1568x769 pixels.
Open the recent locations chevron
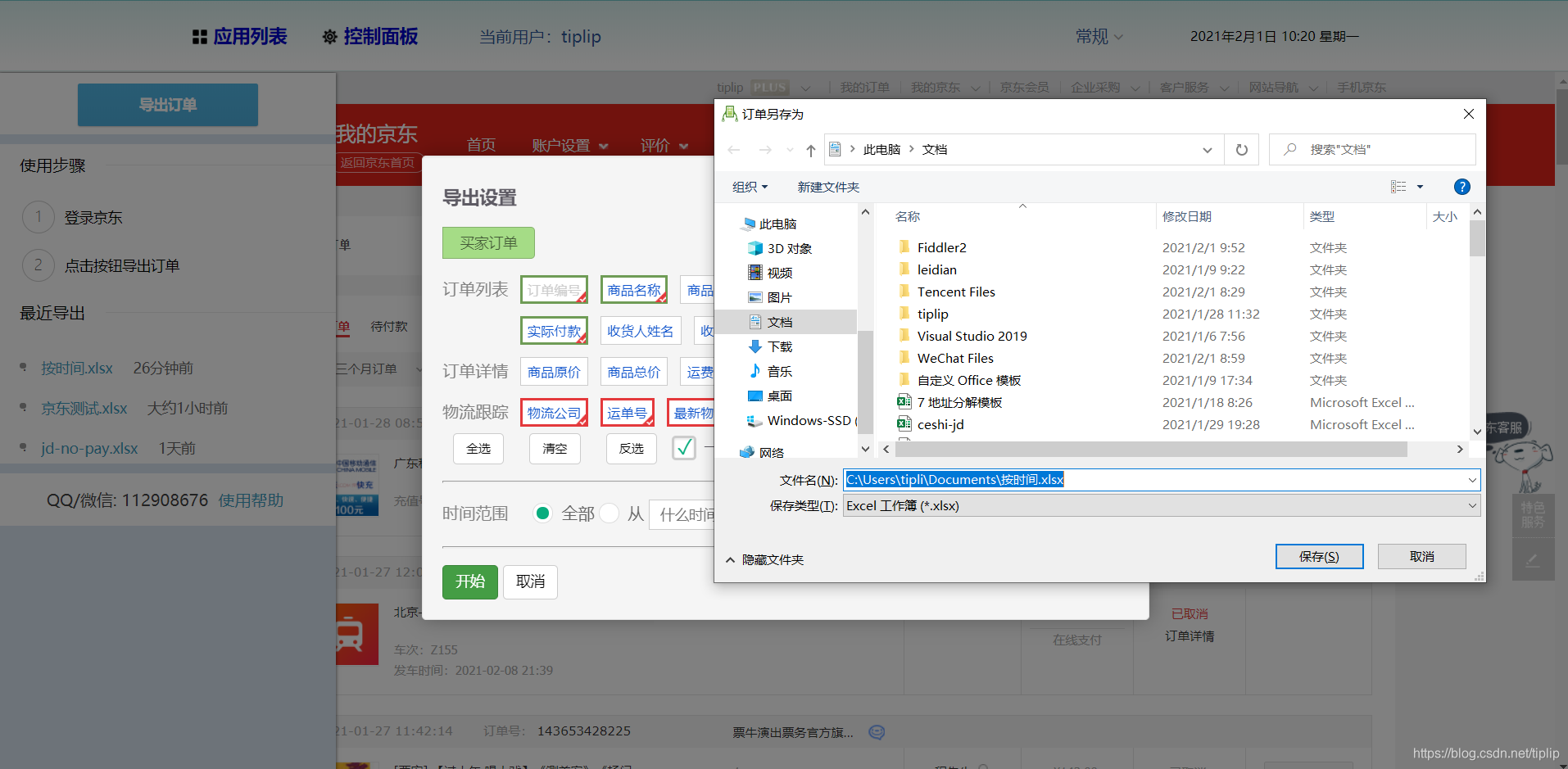790,150
